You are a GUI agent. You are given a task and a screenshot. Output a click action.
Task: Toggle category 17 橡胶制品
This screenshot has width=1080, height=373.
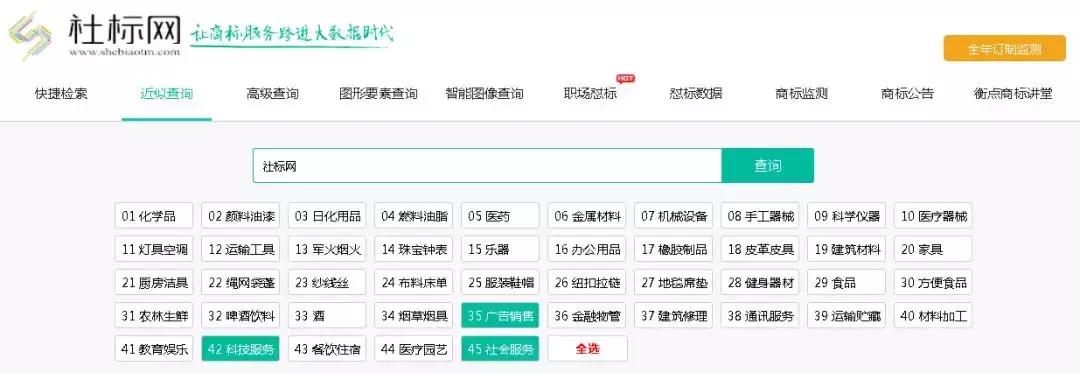674,249
